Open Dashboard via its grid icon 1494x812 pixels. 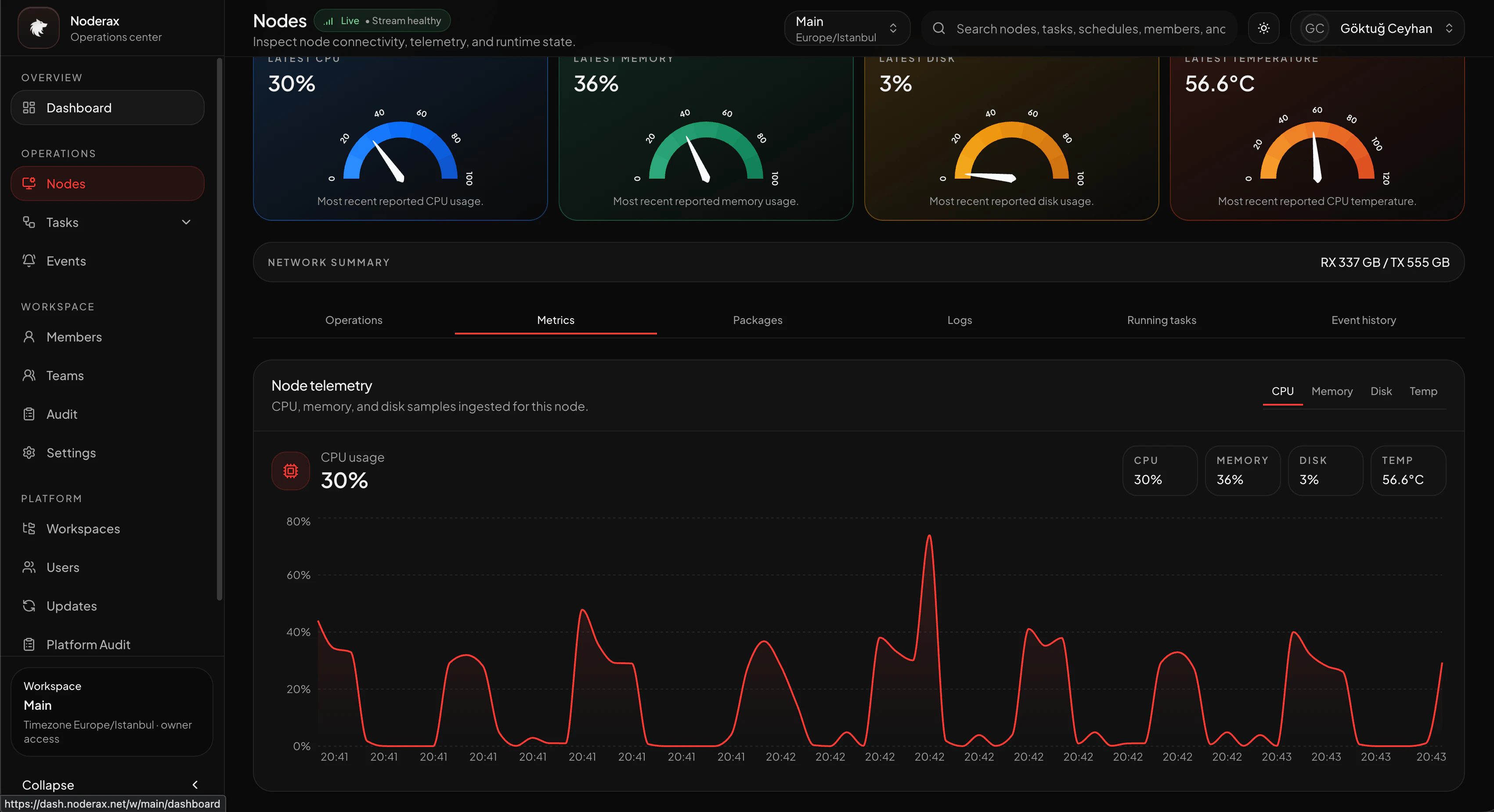coord(29,108)
